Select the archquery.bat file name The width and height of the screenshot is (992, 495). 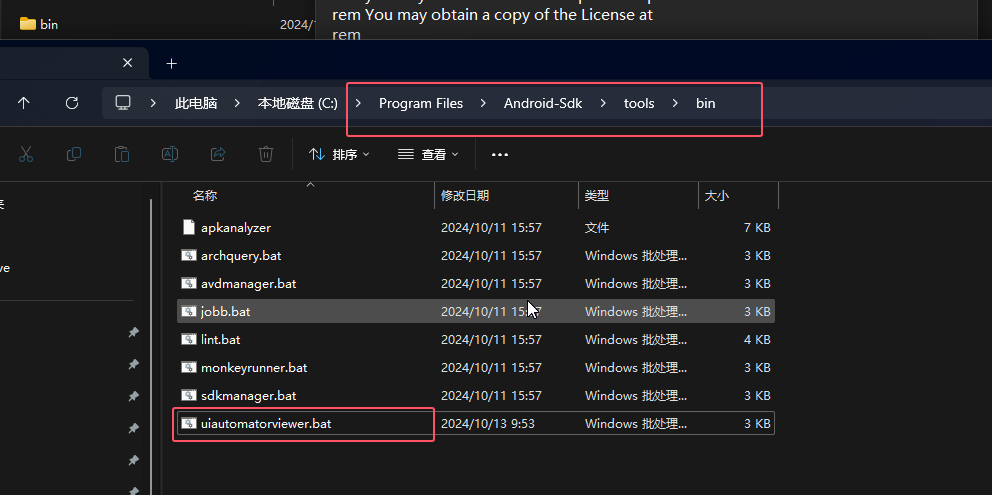pyautogui.click(x=241, y=256)
